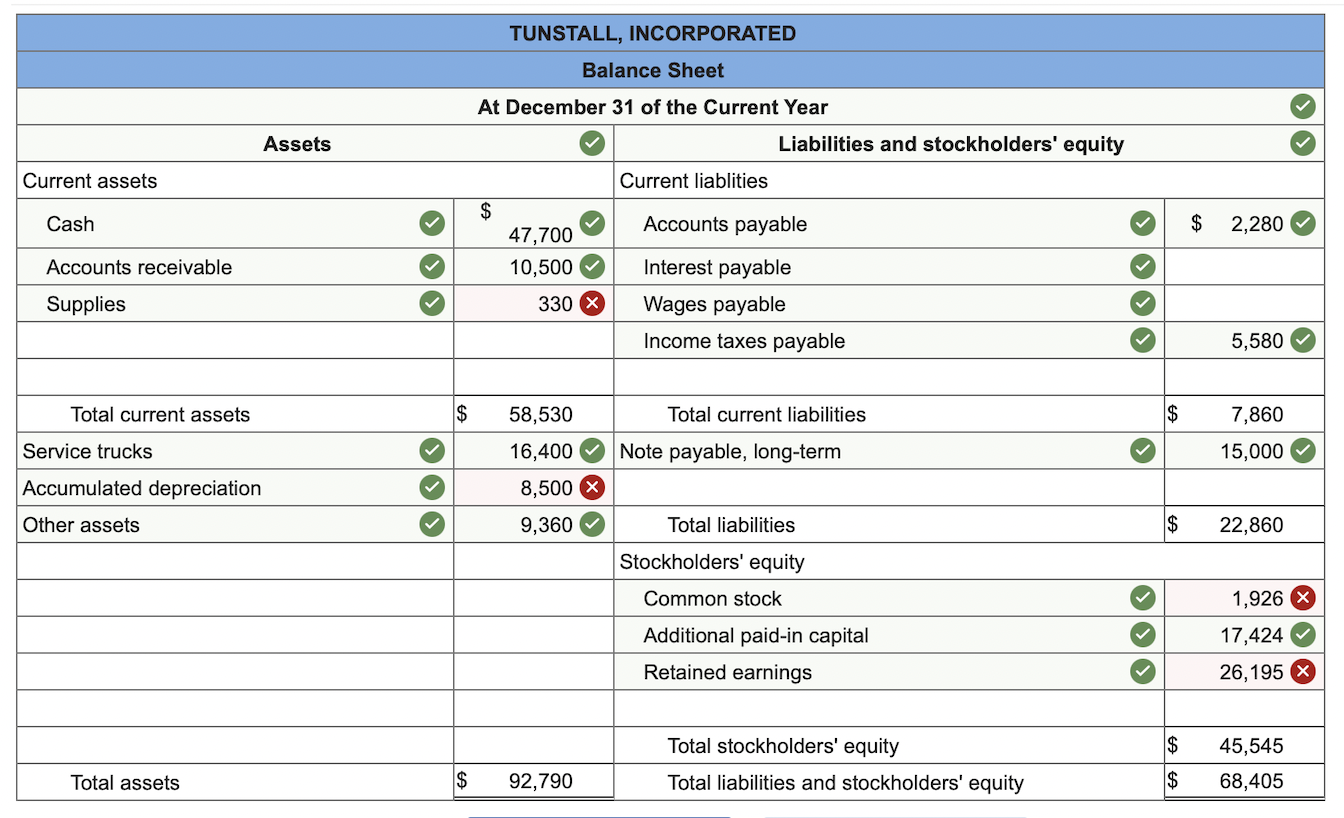Click the Other assets account label
This screenshot has width=1344, height=818.
pos(81,525)
